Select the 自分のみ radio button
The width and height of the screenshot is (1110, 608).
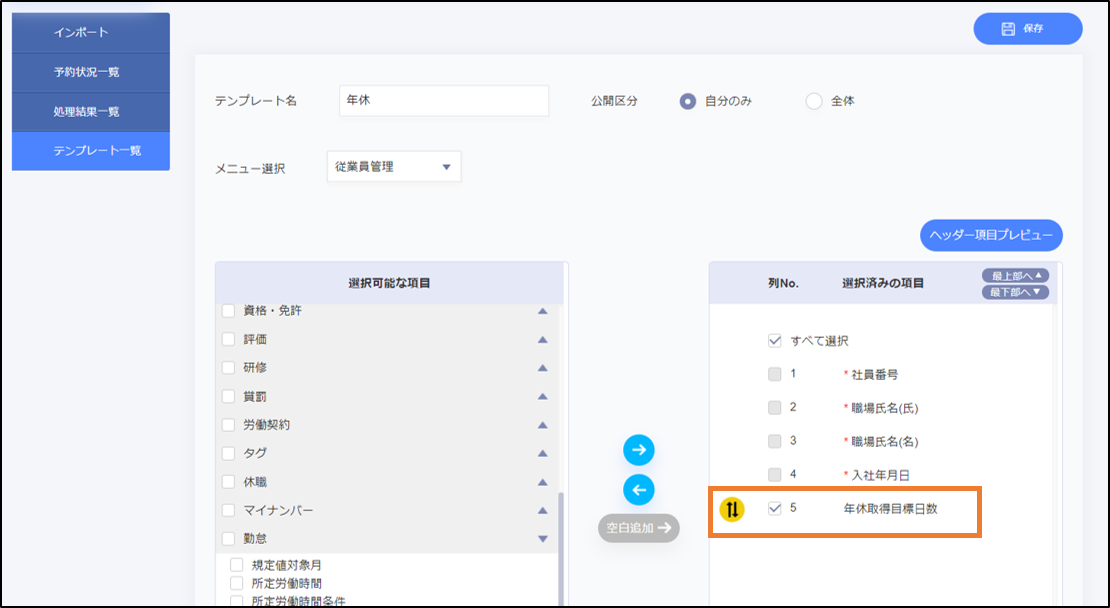pos(688,101)
